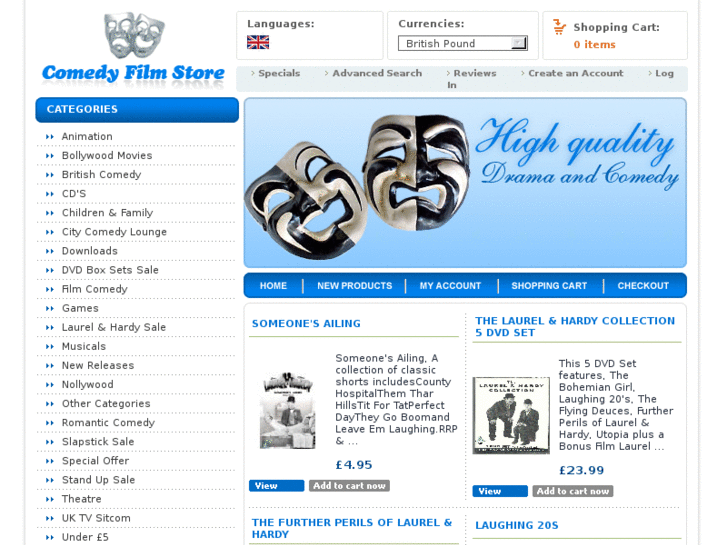Open the Special Offer category

coord(96,461)
